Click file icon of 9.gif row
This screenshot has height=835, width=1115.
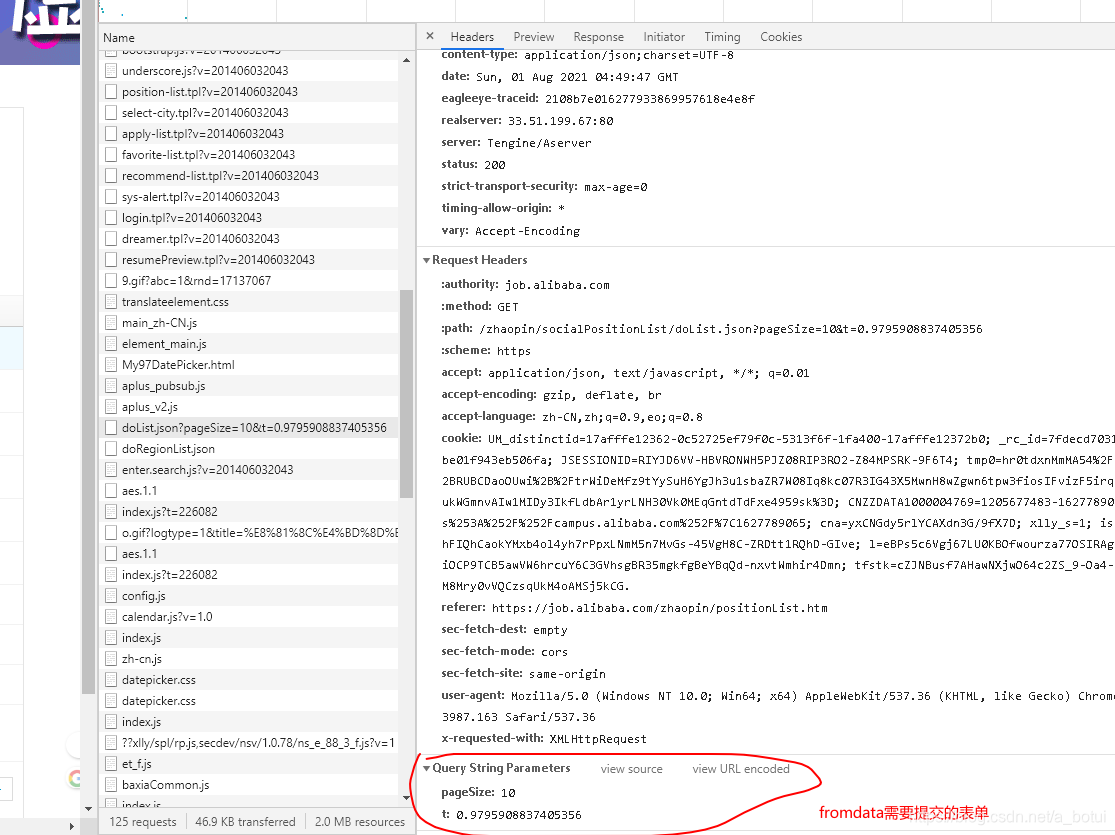coord(110,280)
